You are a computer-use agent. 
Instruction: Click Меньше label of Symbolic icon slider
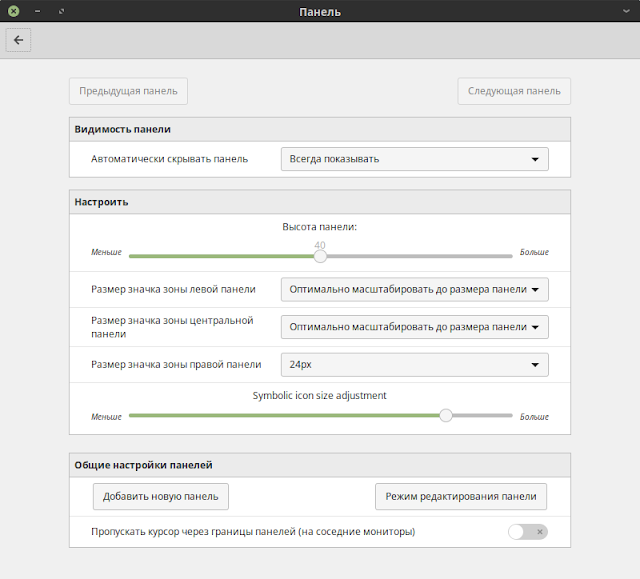click(106, 417)
